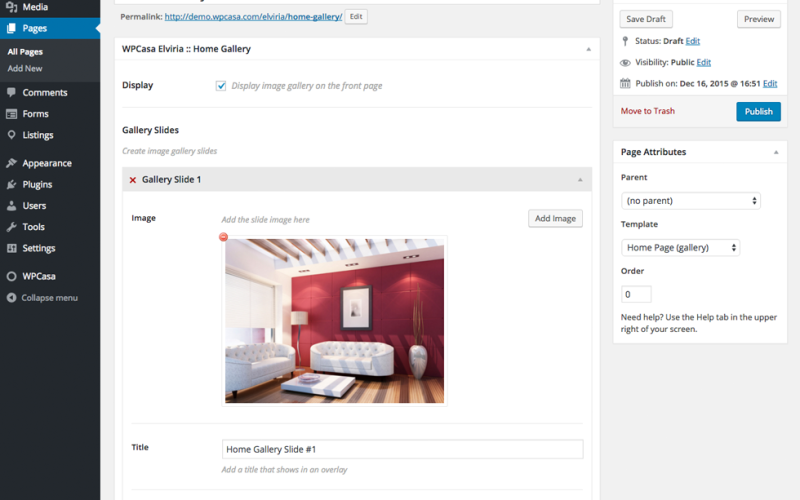Open the Template dropdown
Viewport: 800px width, 500px height.
(x=680, y=248)
